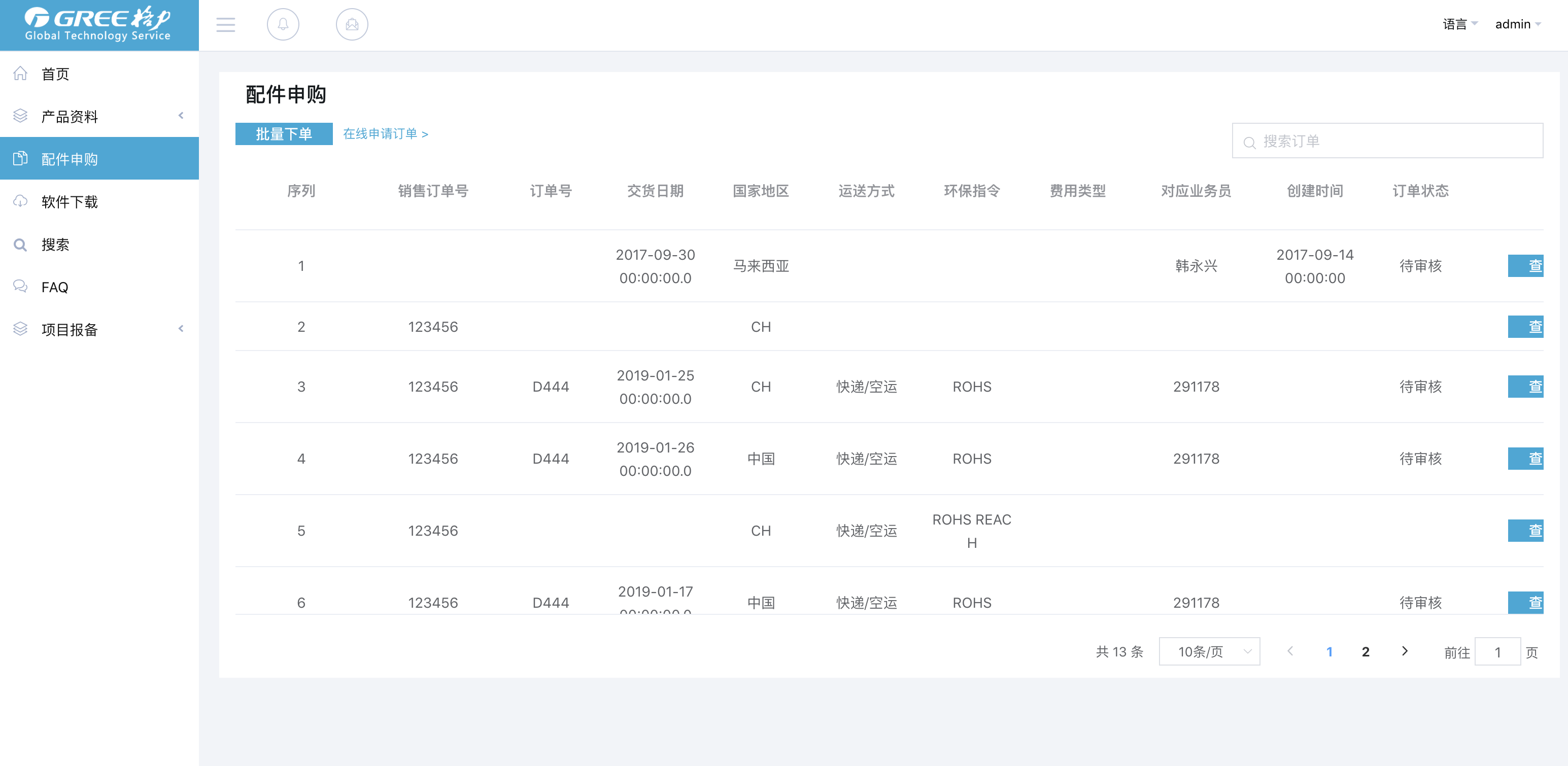This screenshot has width=1568, height=766.
Task: Click the home icon beside 首页
Action: coord(21,74)
